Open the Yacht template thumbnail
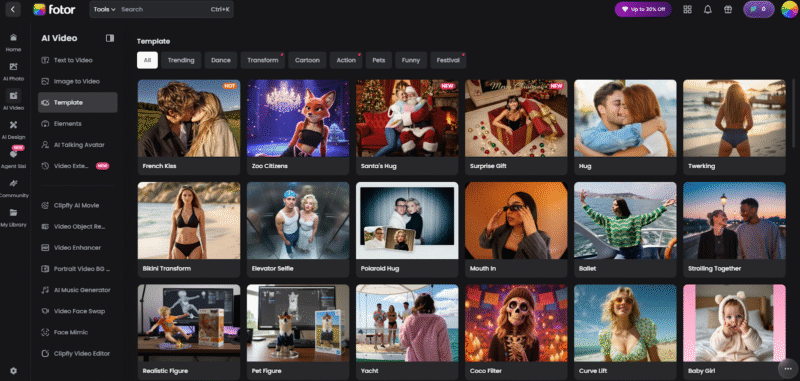This screenshot has height=381, width=800. (x=407, y=323)
